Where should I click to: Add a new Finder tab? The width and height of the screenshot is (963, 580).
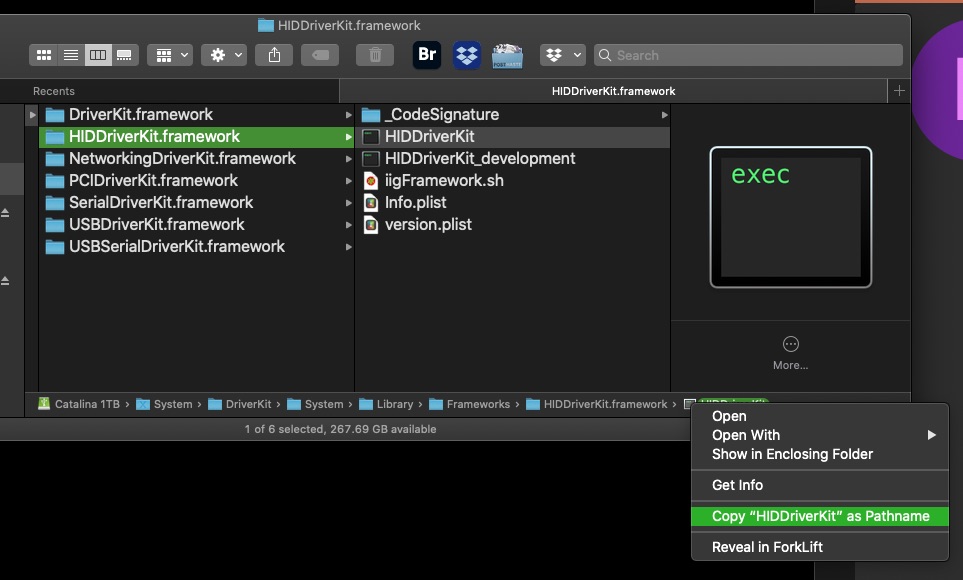899,91
